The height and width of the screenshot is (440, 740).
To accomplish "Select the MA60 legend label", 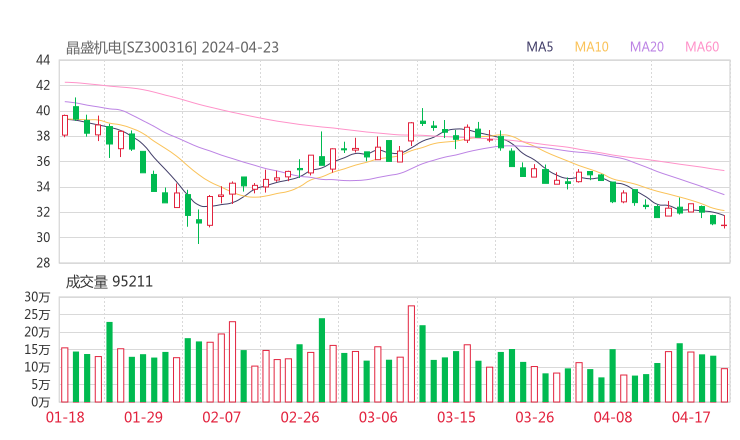I will [x=702, y=47].
